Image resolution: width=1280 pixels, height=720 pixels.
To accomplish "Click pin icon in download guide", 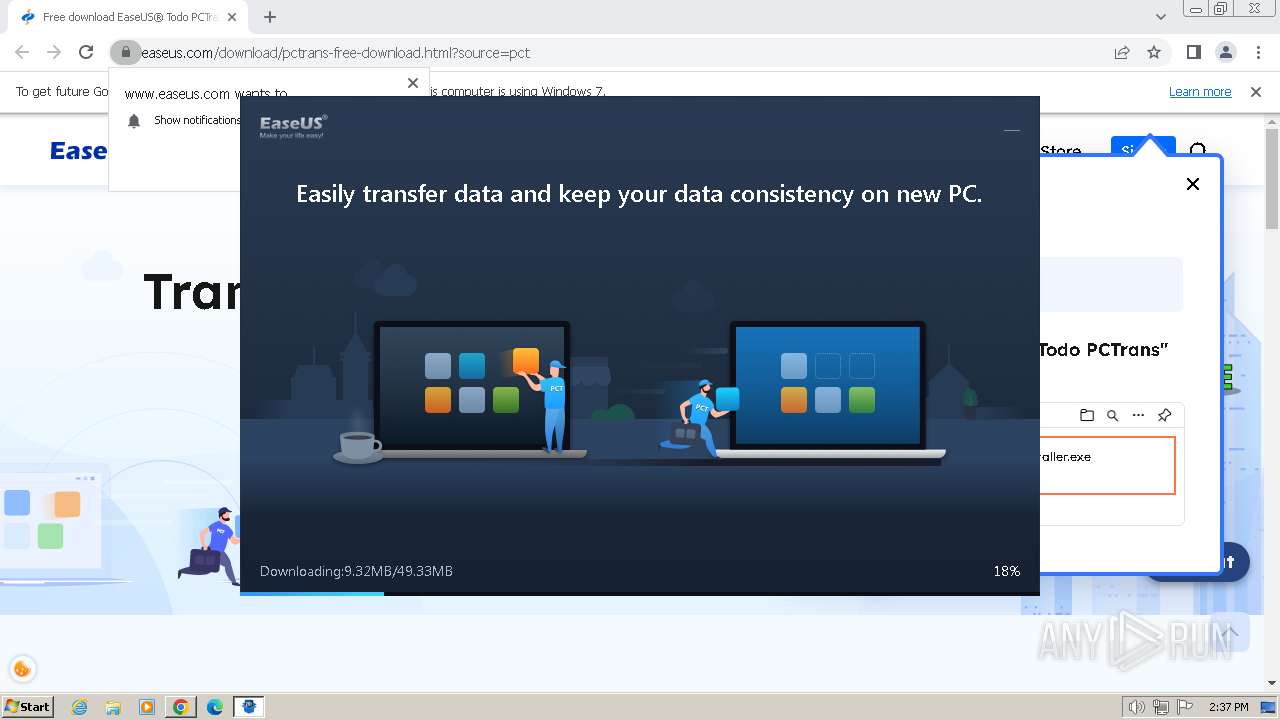I will click(1164, 415).
